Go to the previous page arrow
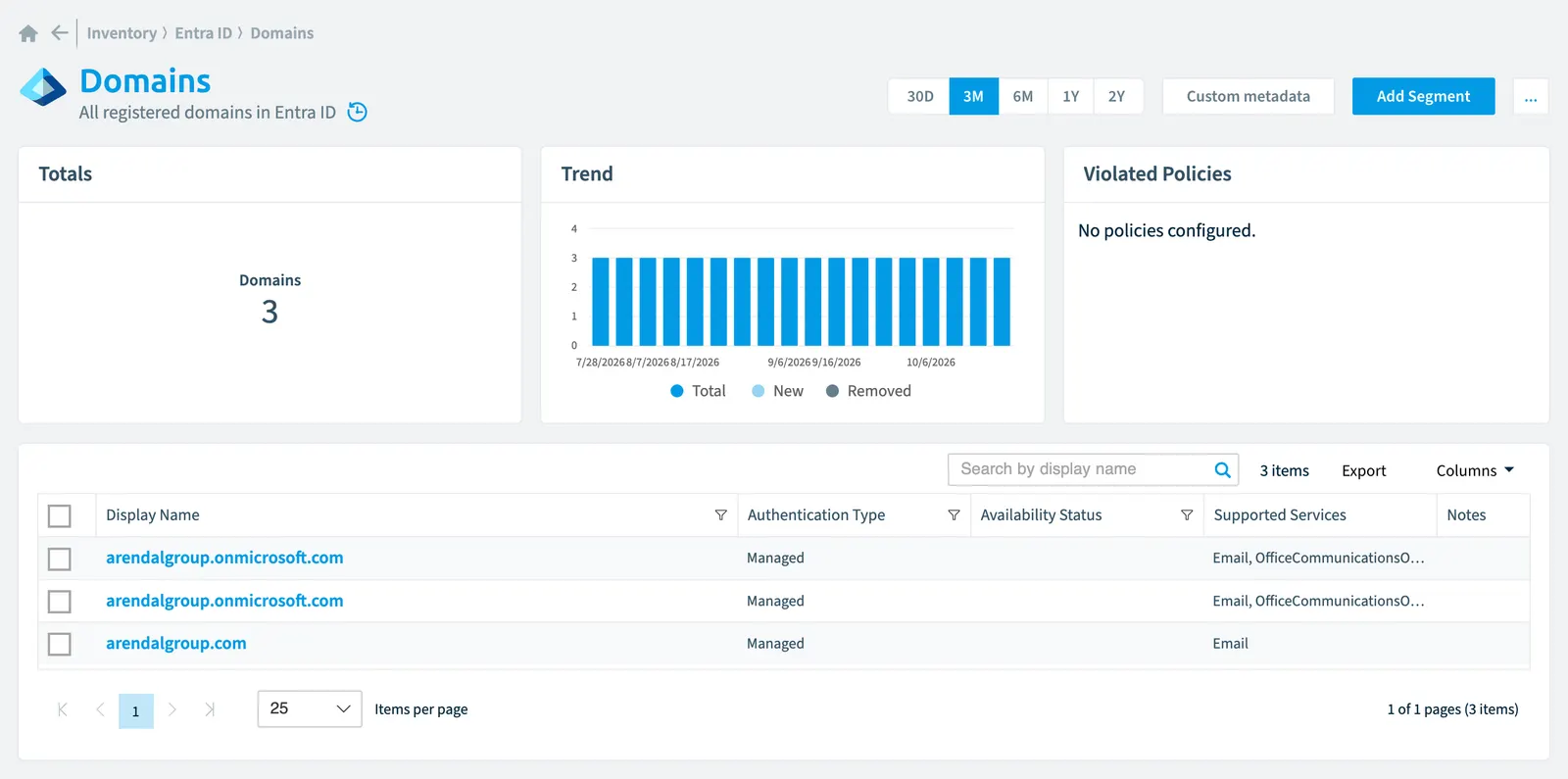 point(100,709)
